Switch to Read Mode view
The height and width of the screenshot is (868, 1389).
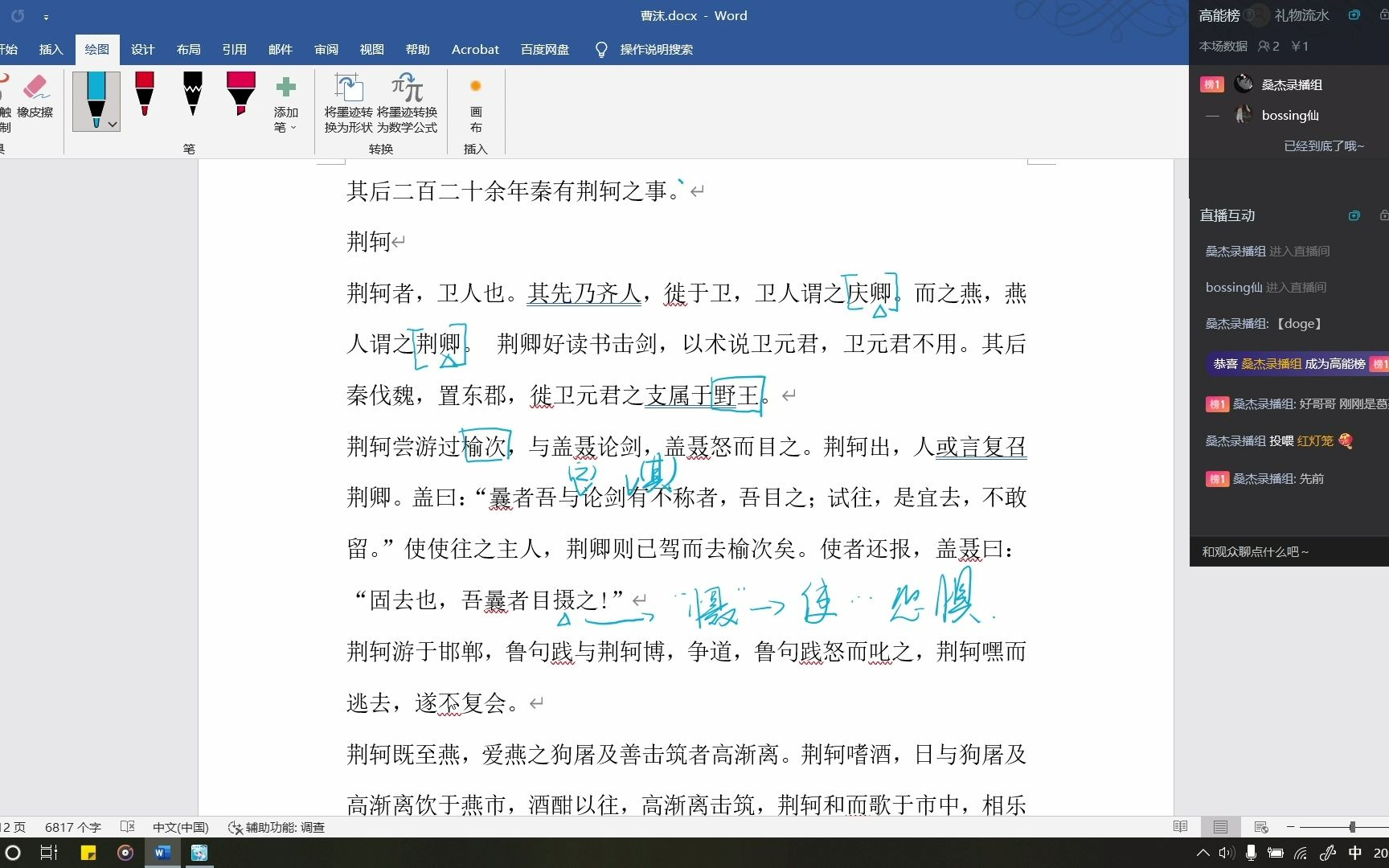[1180, 827]
